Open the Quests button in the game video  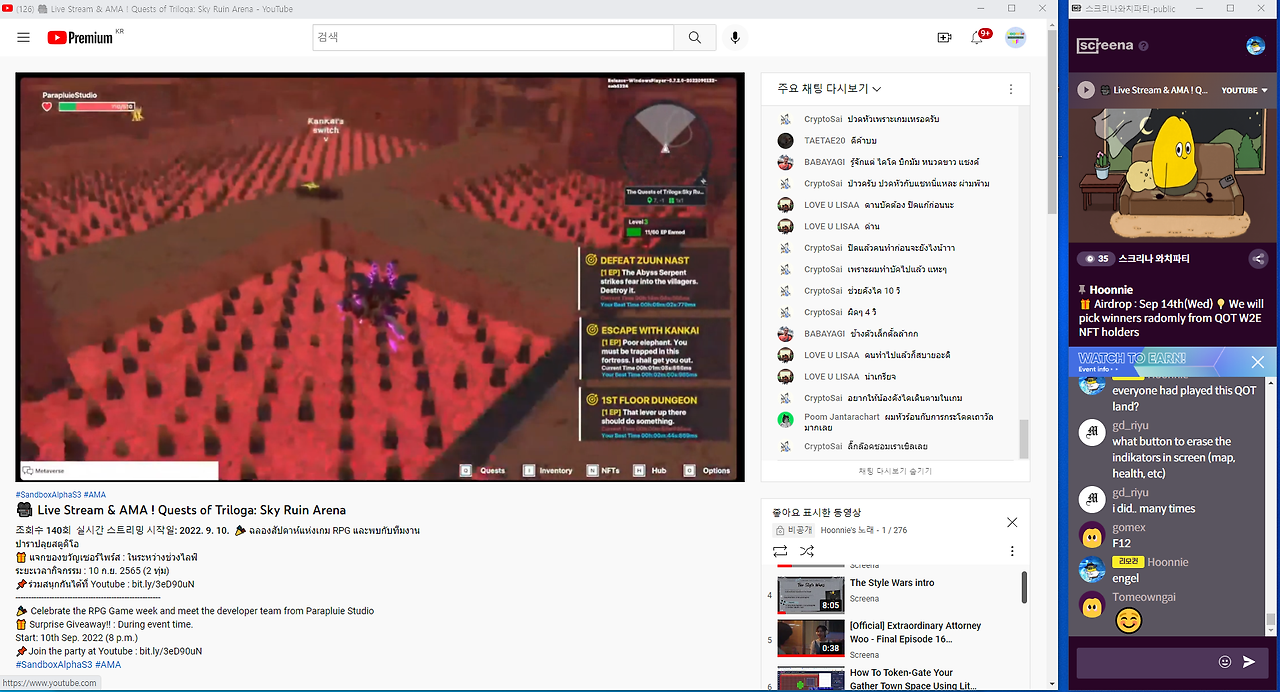pos(485,470)
